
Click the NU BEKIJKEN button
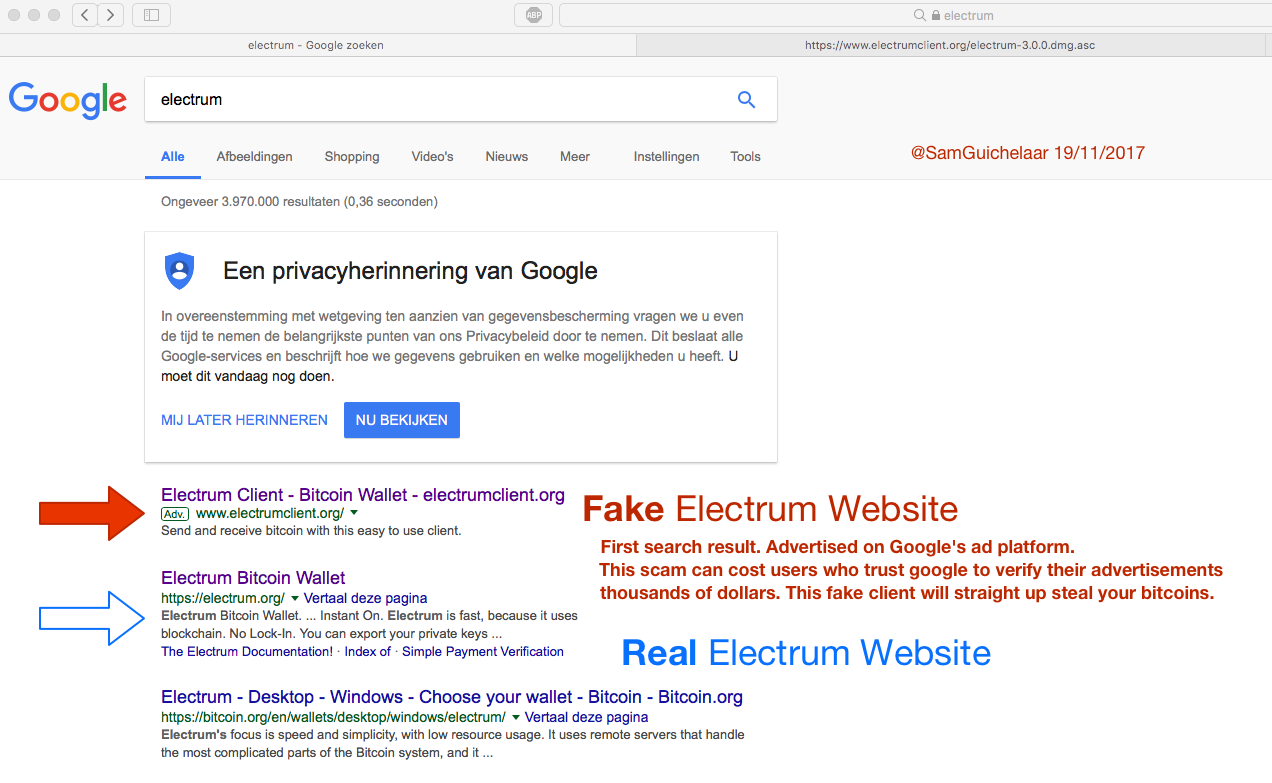pos(401,420)
